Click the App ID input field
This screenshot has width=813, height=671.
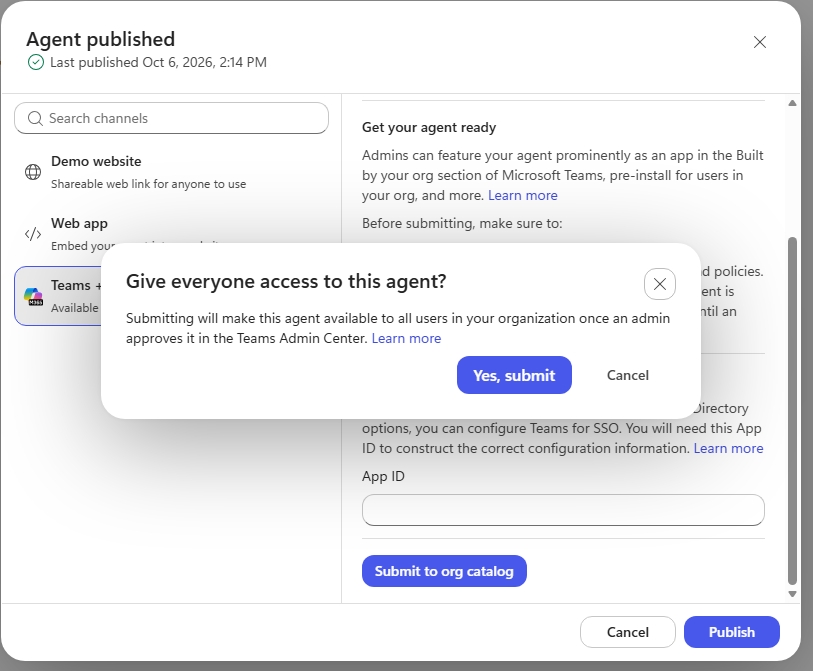[563, 510]
